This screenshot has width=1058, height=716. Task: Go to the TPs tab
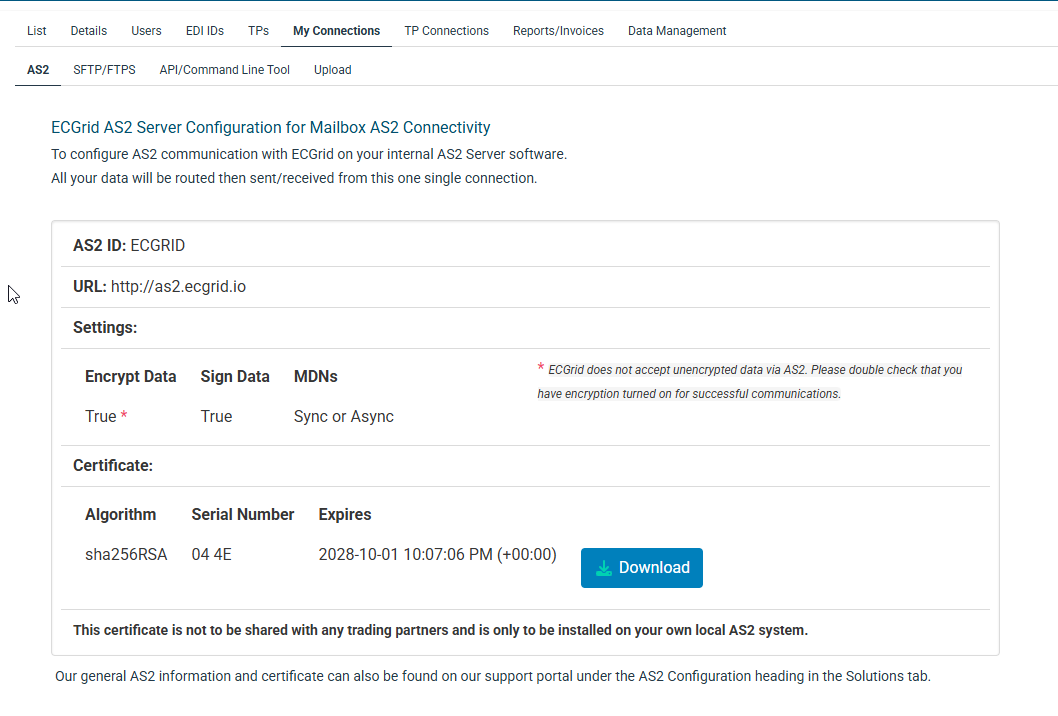click(258, 31)
